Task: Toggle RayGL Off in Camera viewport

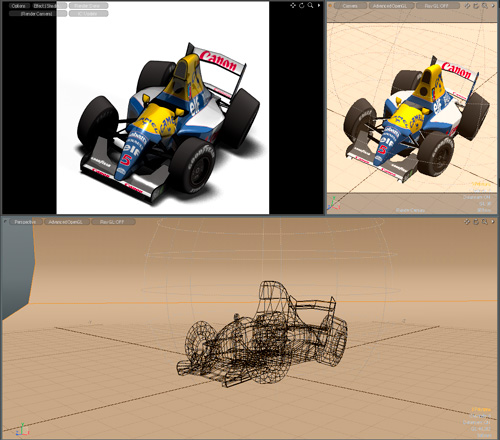Action: 437,6
